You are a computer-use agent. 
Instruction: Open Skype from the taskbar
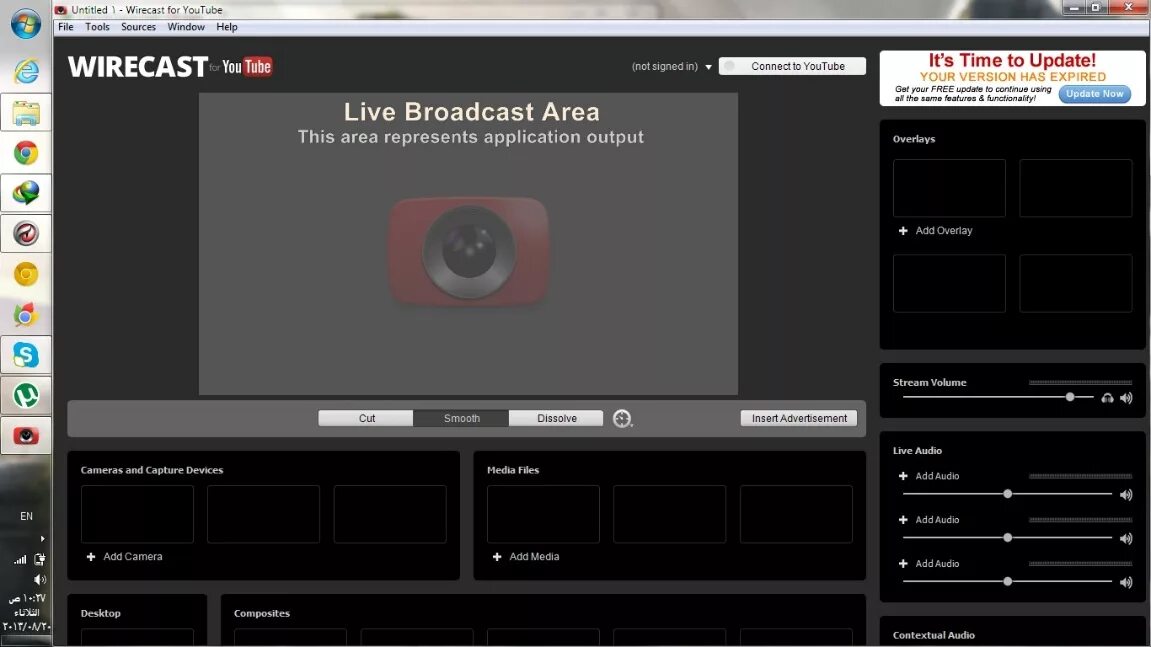pyautogui.click(x=26, y=355)
